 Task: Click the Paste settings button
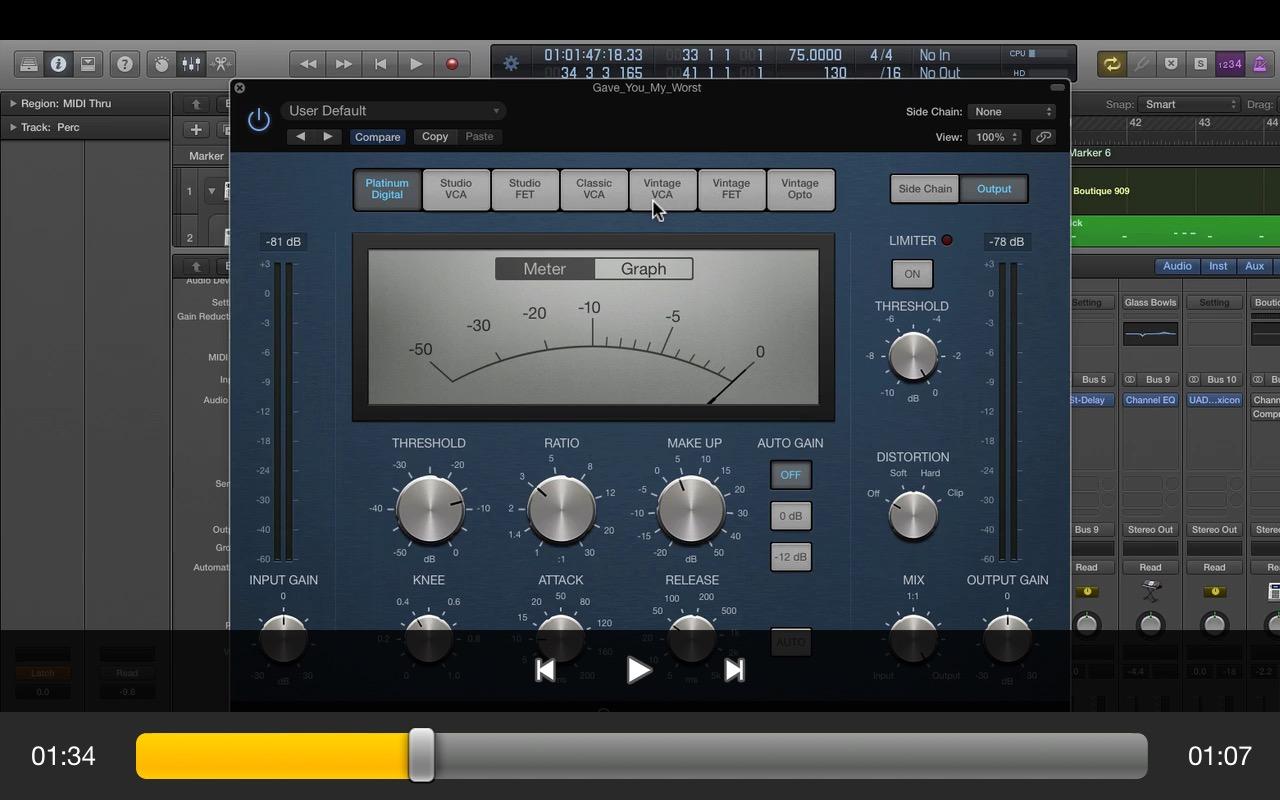479,137
